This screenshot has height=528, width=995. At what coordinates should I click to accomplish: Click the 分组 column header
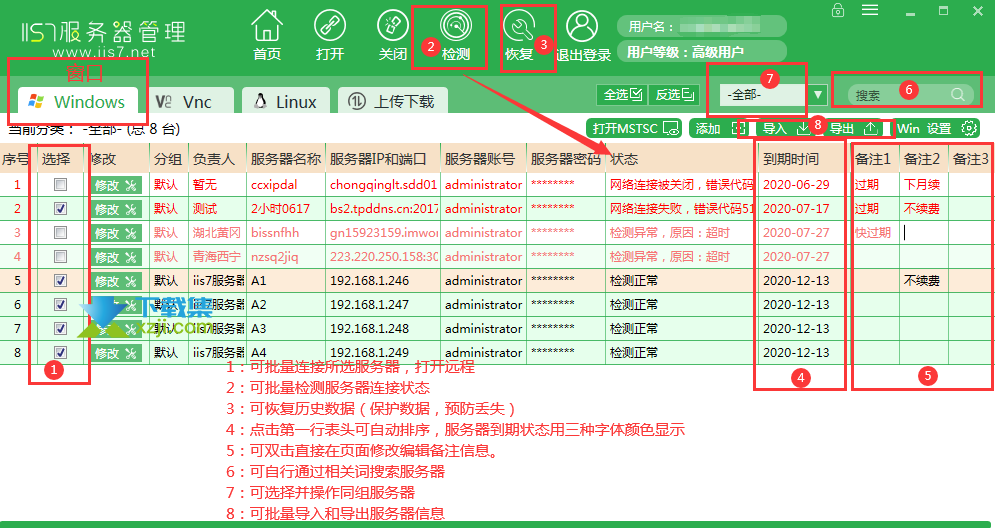pos(169,159)
